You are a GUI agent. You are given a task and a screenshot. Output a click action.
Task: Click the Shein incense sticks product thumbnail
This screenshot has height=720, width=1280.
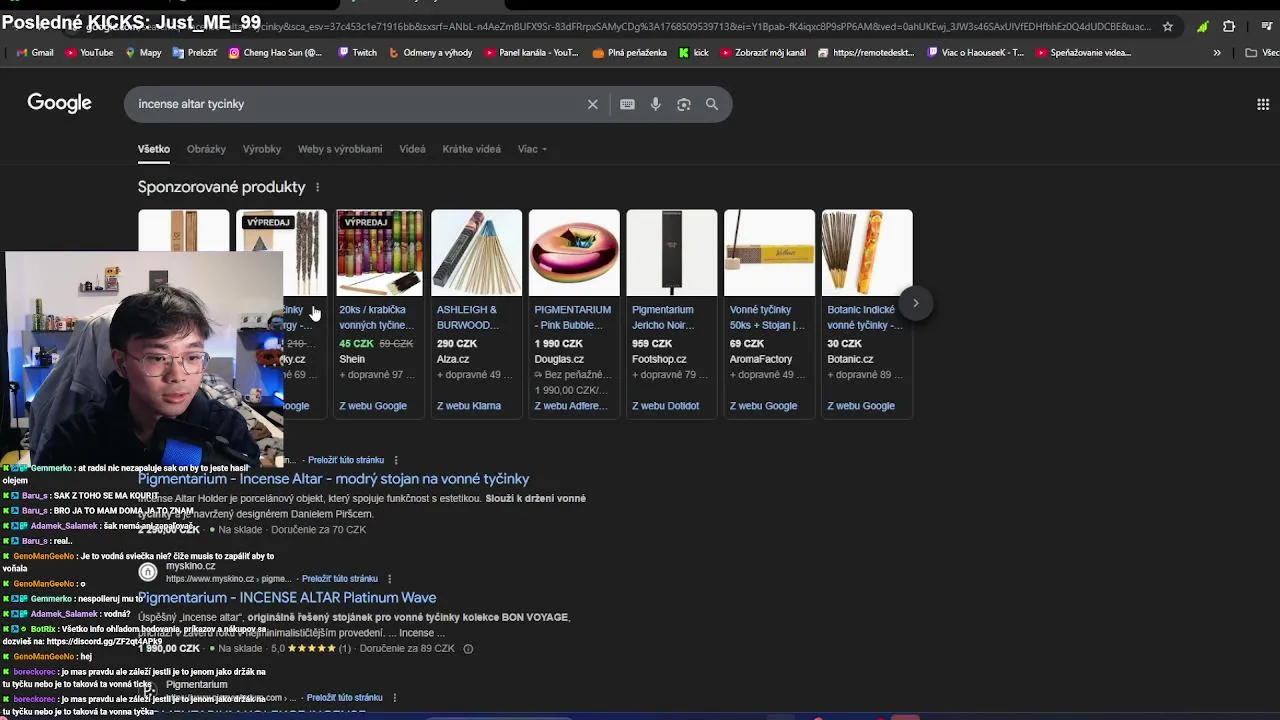[x=379, y=253]
